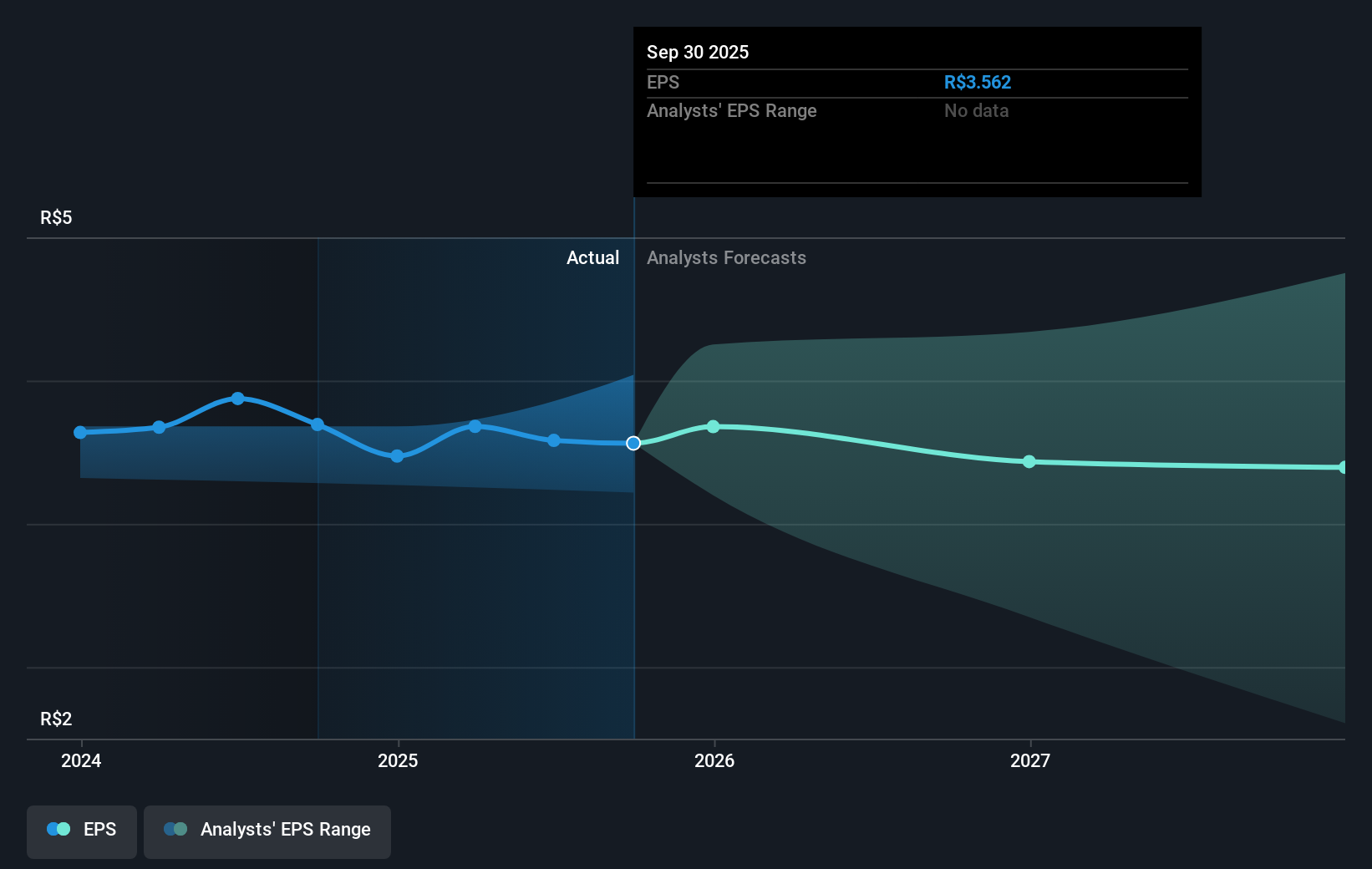Select the Sep 30 2025 EPS data point
Screen dimensions: 1372x869
pyautogui.click(x=634, y=443)
